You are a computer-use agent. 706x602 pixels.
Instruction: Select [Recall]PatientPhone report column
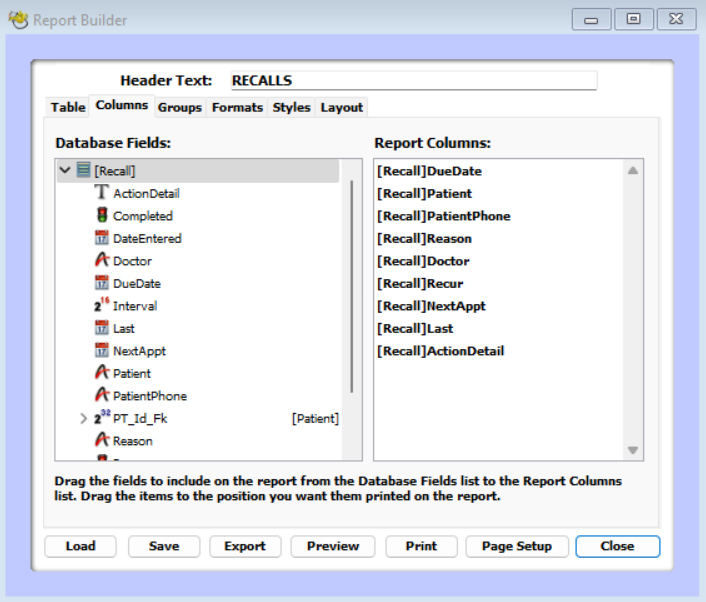point(444,216)
